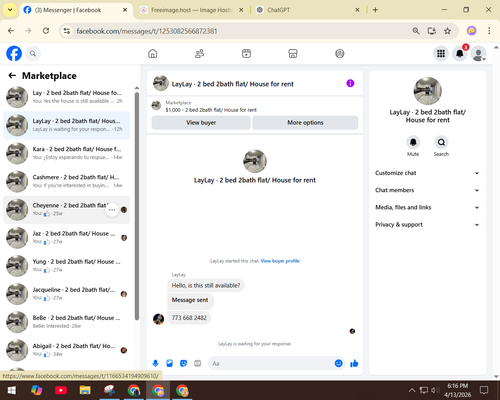The width and height of the screenshot is (500, 400).
Task: Open the tab search dropdown arrow
Action: pyautogui.click(x=10, y=10)
